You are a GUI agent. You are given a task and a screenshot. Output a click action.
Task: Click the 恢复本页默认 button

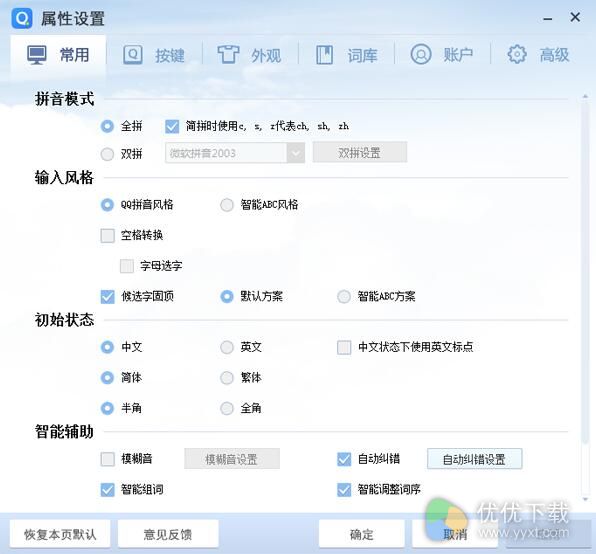pos(60,534)
